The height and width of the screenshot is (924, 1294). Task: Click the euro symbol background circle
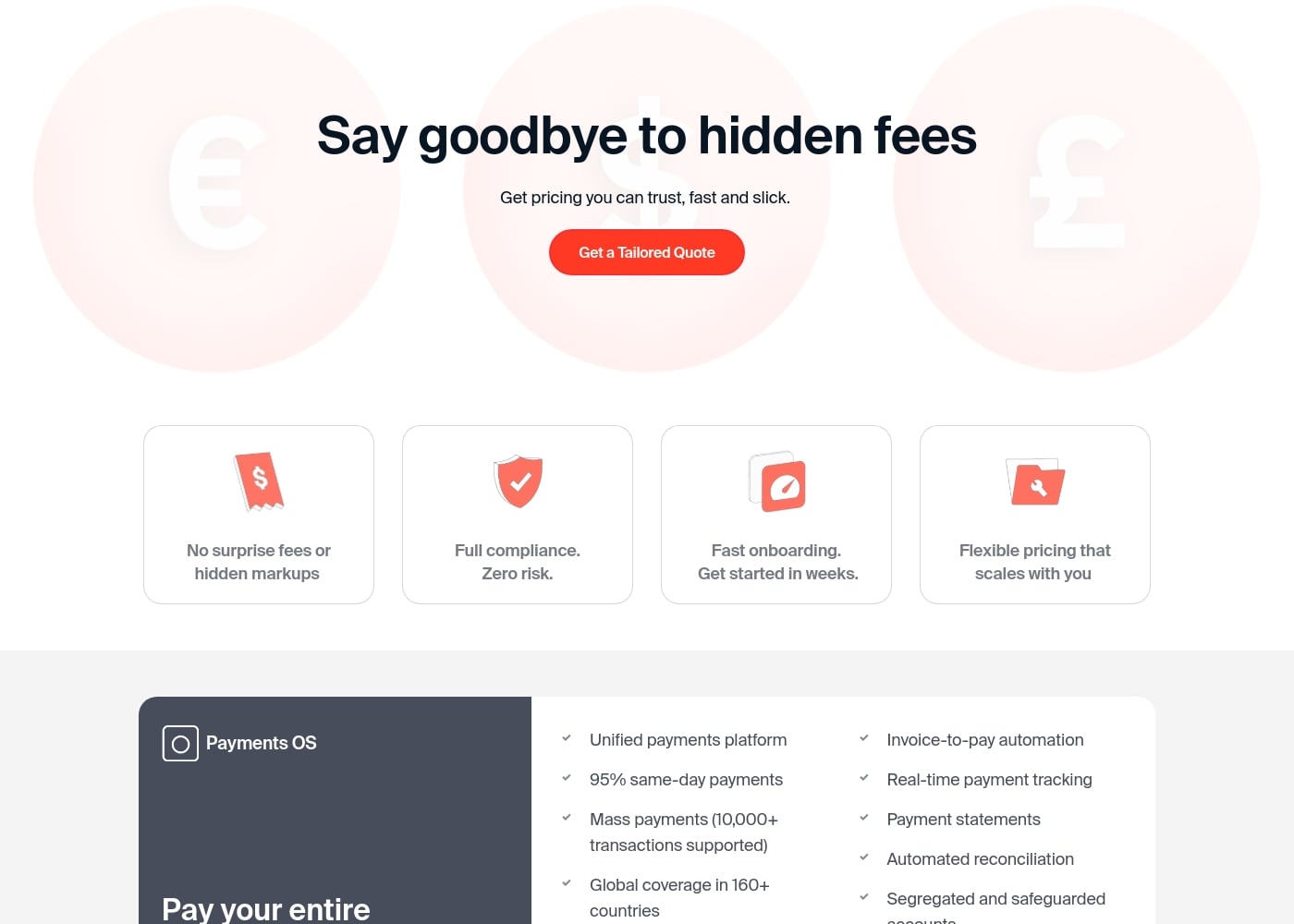click(x=217, y=189)
